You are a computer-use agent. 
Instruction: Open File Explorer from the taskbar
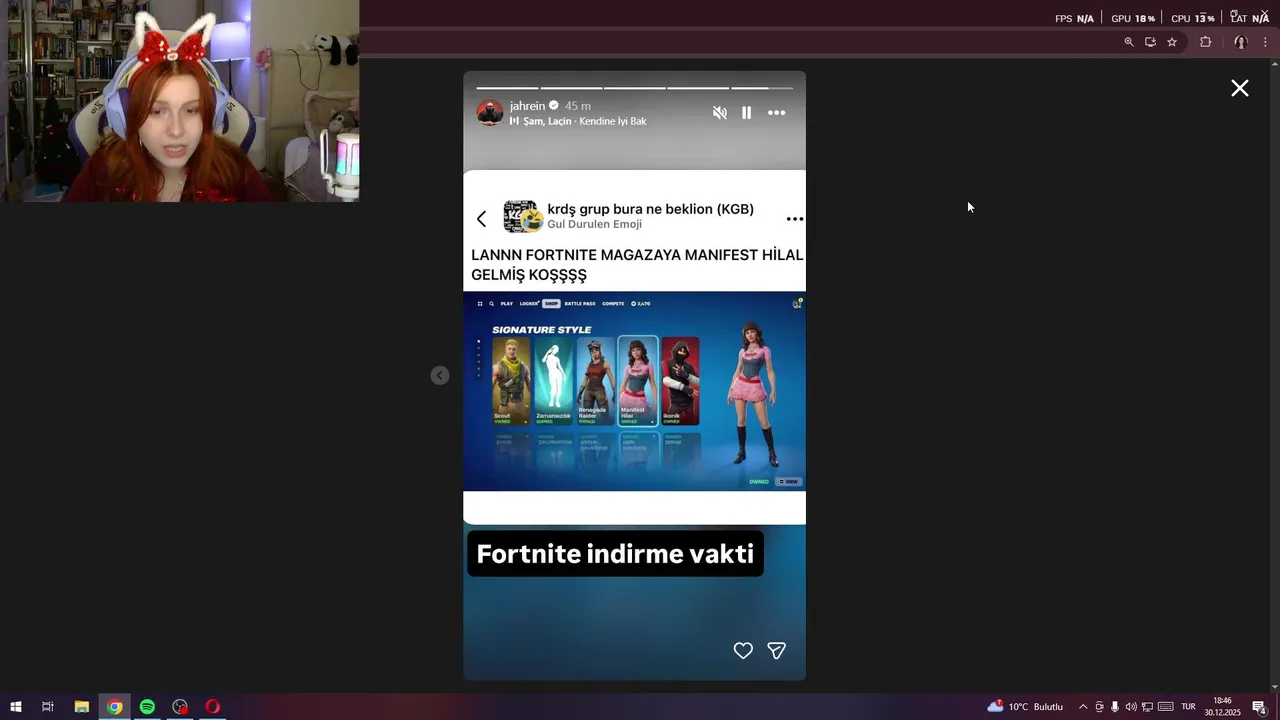pyautogui.click(x=82, y=707)
